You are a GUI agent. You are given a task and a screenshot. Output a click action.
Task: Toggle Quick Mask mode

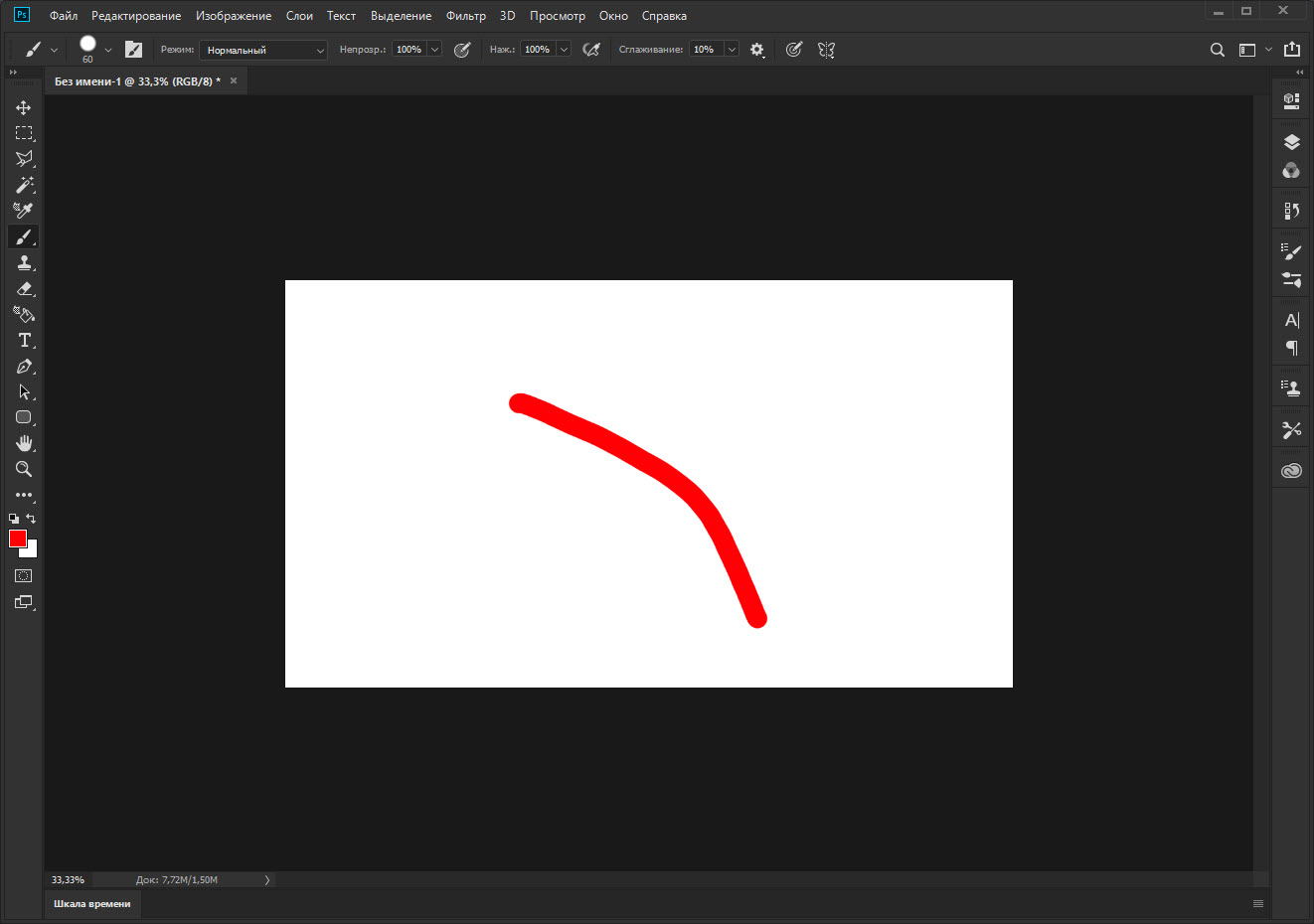tap(24, 576)
